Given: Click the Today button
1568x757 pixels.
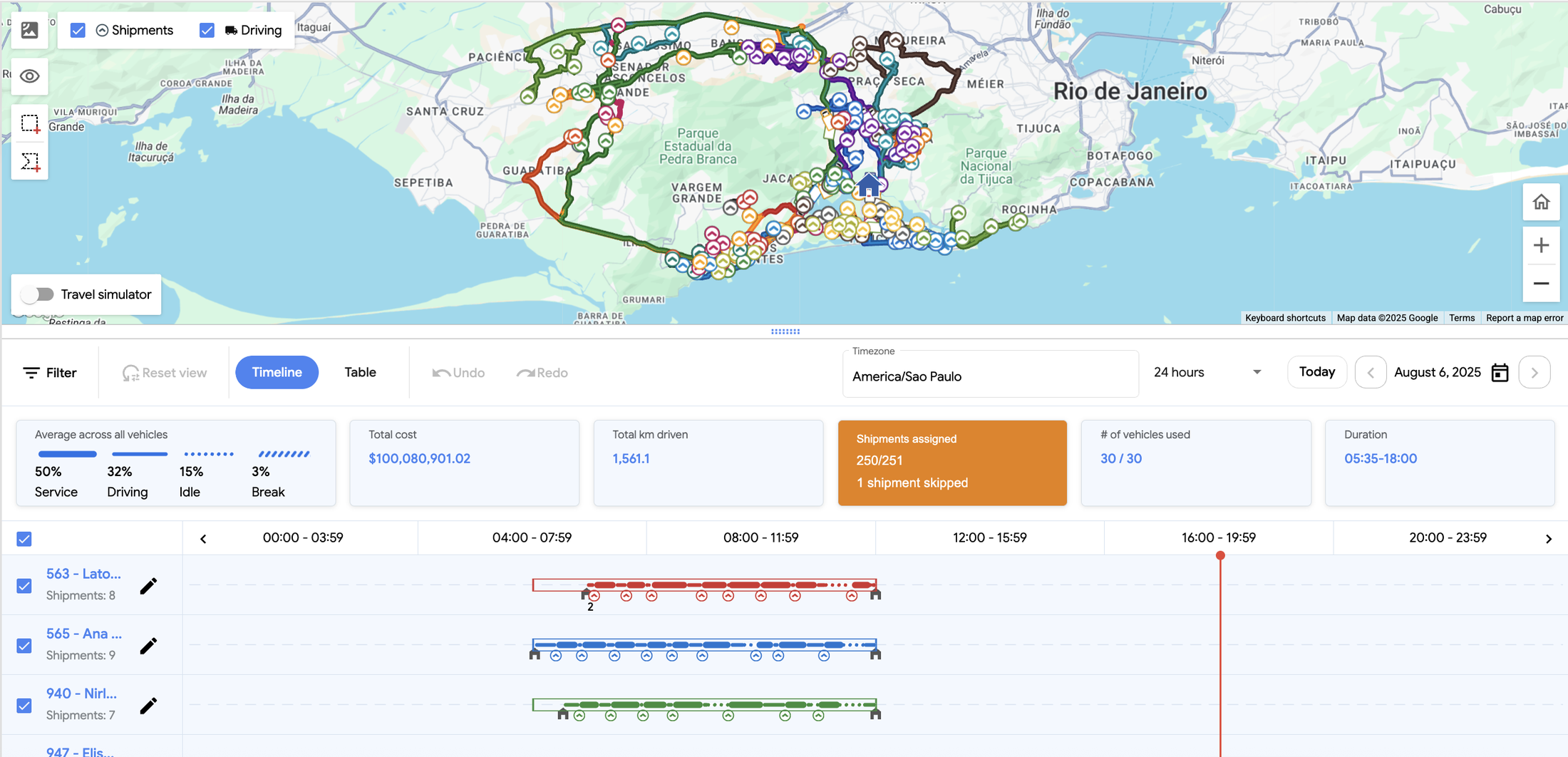Looking at the screenshot, I should click(1316, 371).
